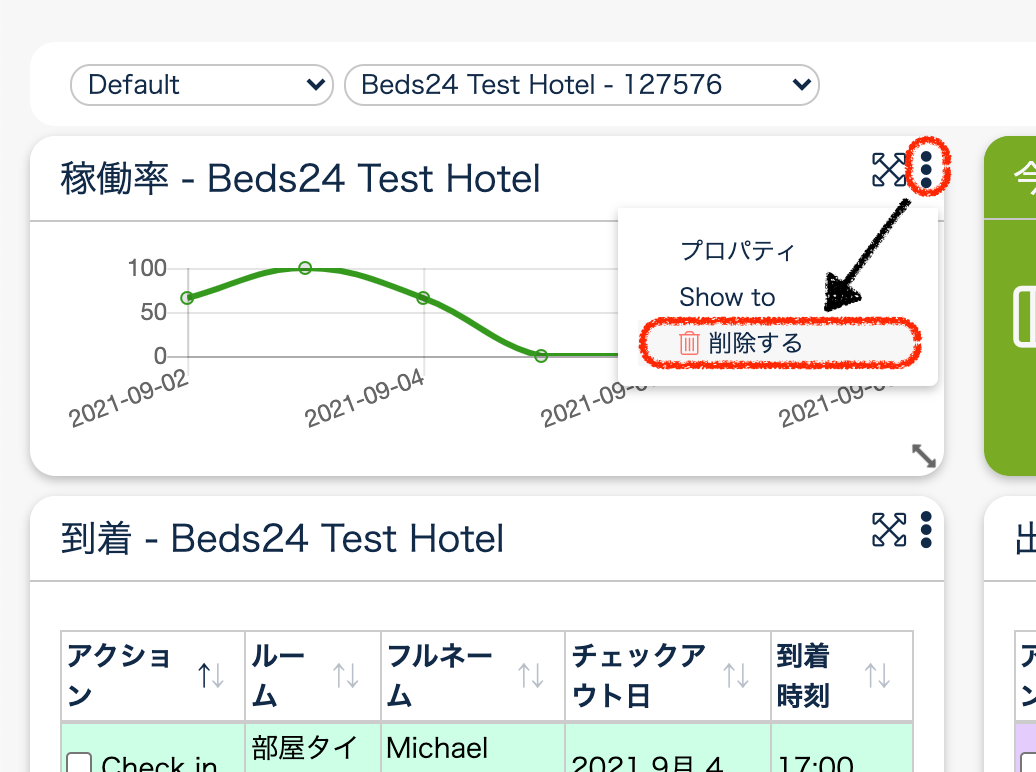Click the trash icon beside 削除する
1036x772 pixels.
[689, 343]
